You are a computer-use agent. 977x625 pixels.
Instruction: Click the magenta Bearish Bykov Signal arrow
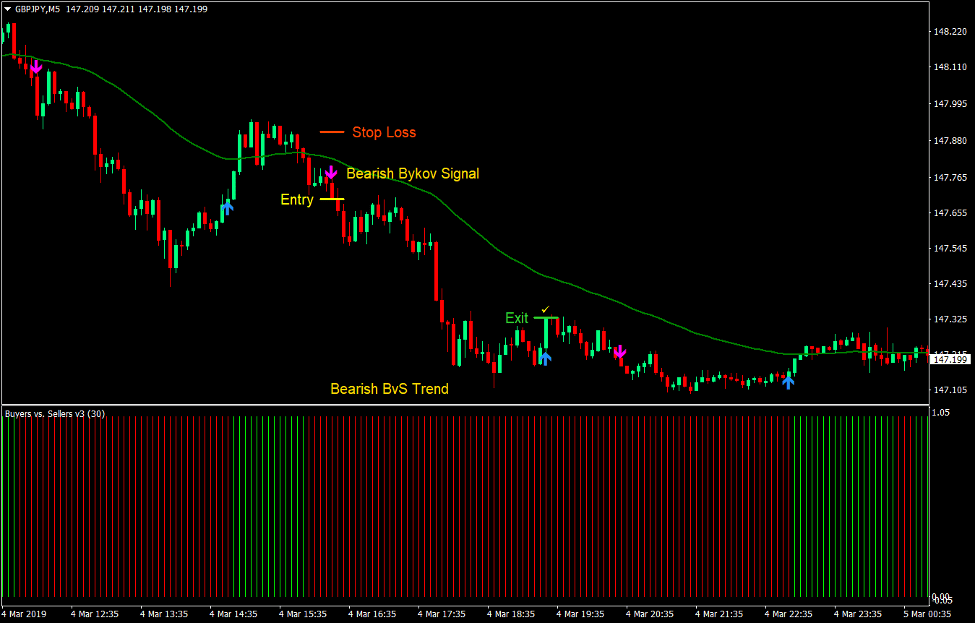coord(331,173)
